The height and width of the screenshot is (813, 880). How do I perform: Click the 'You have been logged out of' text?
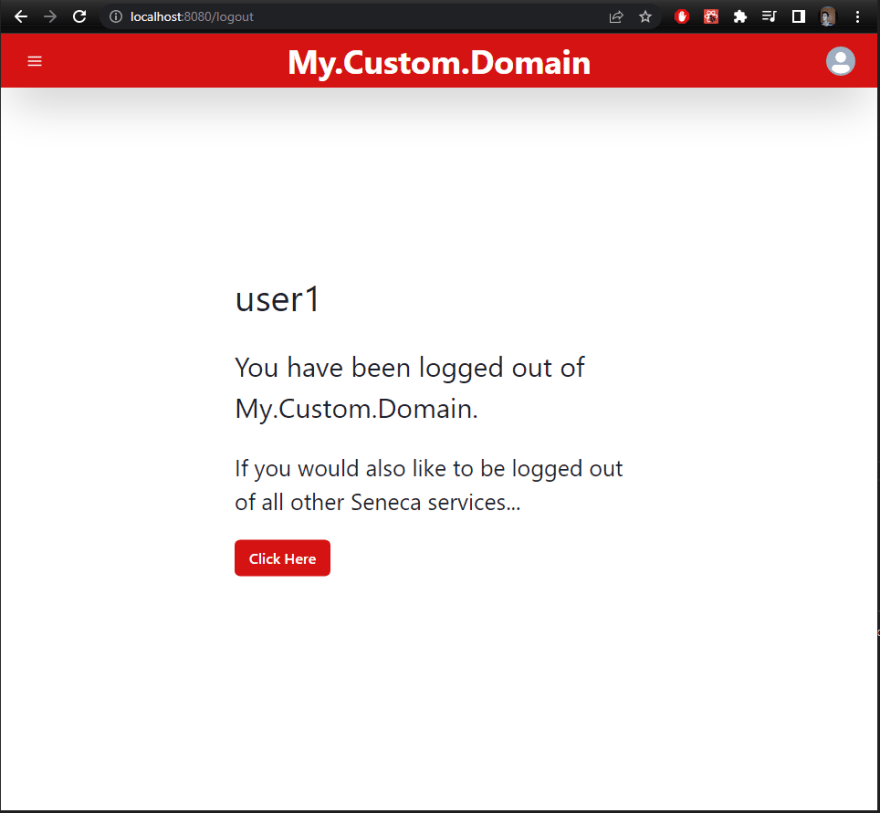click(x=410, y=368)
